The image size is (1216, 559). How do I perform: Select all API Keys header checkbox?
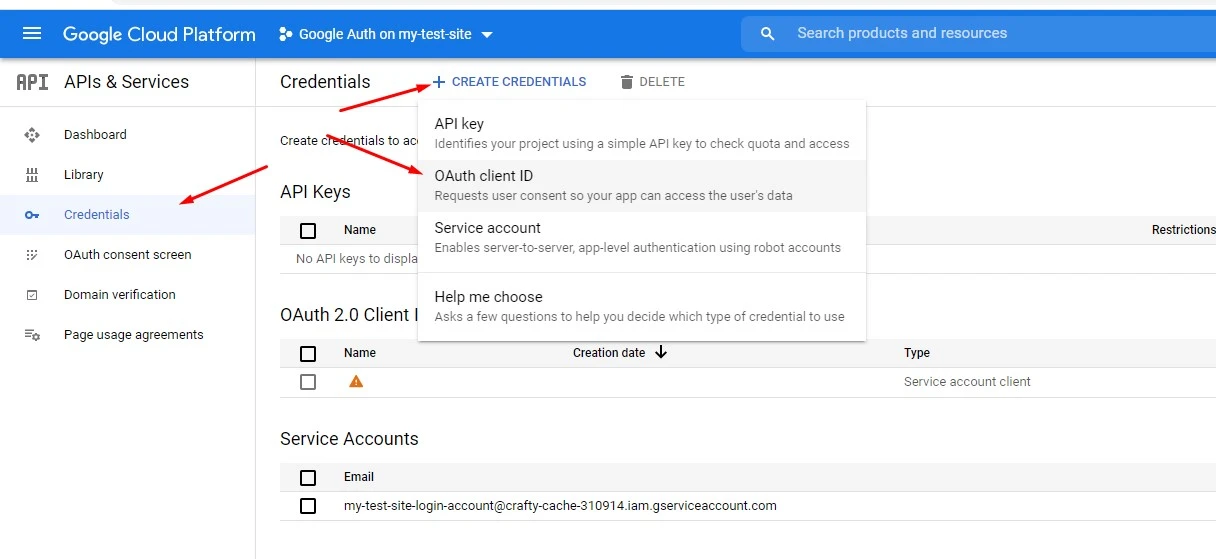coord(308,231)
